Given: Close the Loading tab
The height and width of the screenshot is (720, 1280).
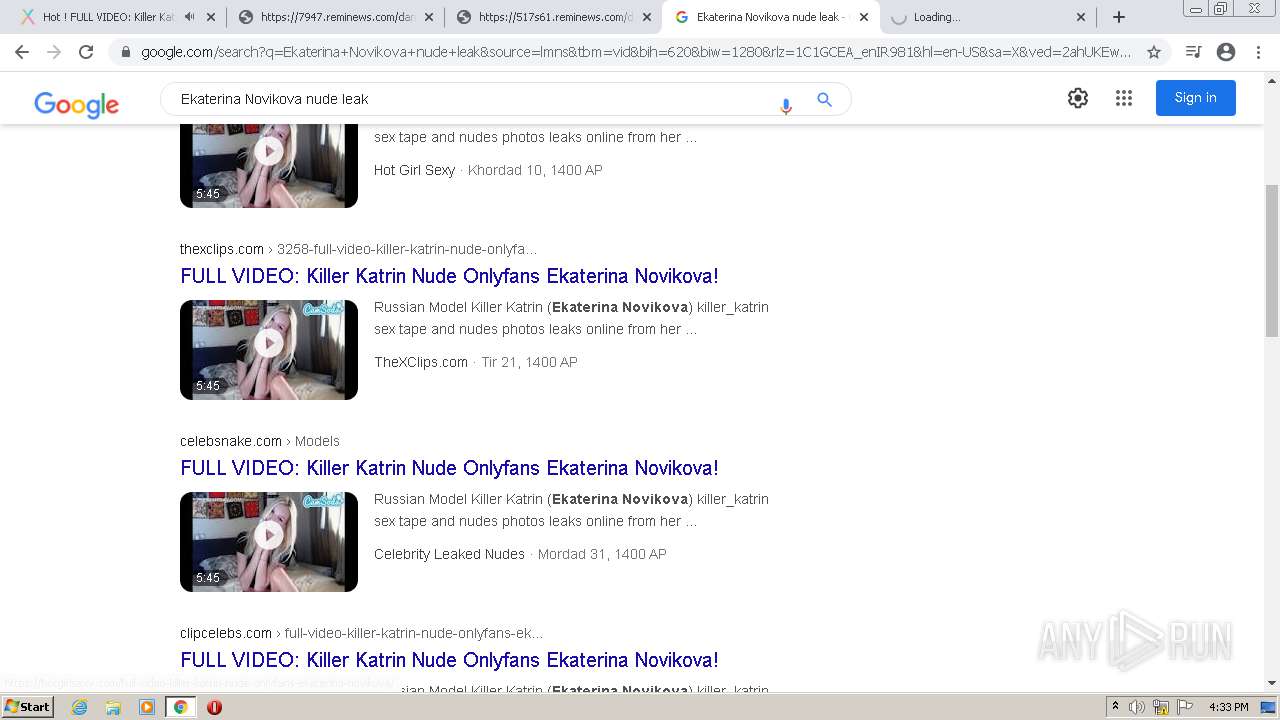Looking at the screenshot, I should click(x=1081, y=17).
